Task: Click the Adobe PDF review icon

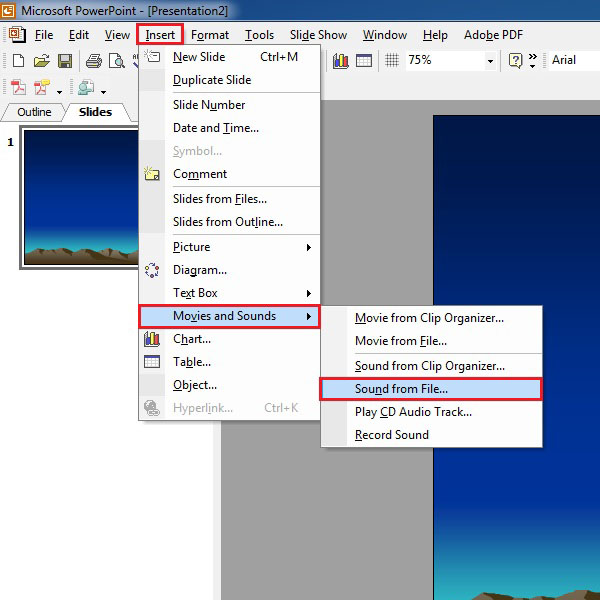Action: [x=86, y=87]
